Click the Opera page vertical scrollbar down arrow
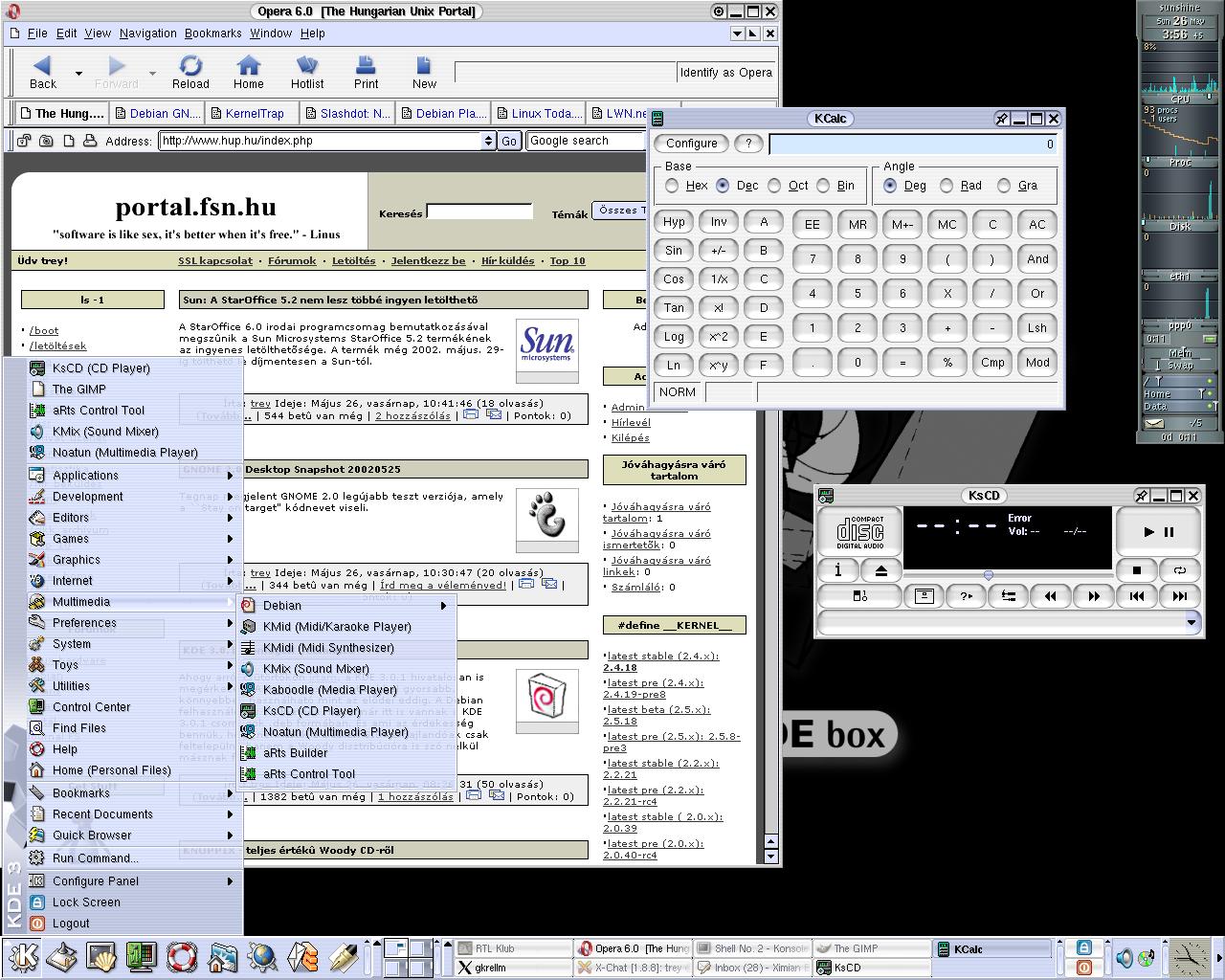The width and height of the screenshot is (1225, 980). (x=770, y=856)
